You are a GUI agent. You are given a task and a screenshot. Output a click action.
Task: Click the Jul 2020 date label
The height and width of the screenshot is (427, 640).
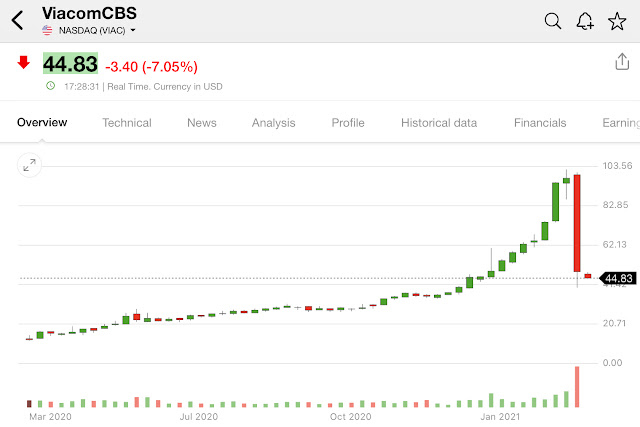pyautogui.click(x=199, y=417)
